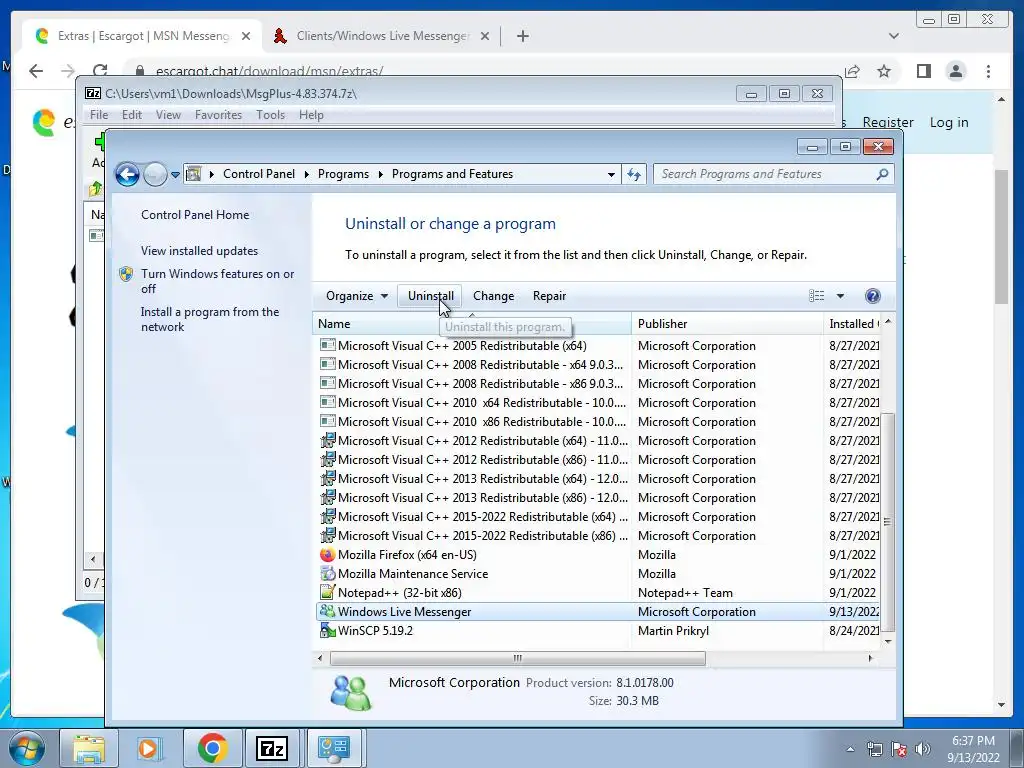Screen dimensions: 1024x768
Task: Open the Favorites menu in 7-Zip window
Action: [218, 115]
